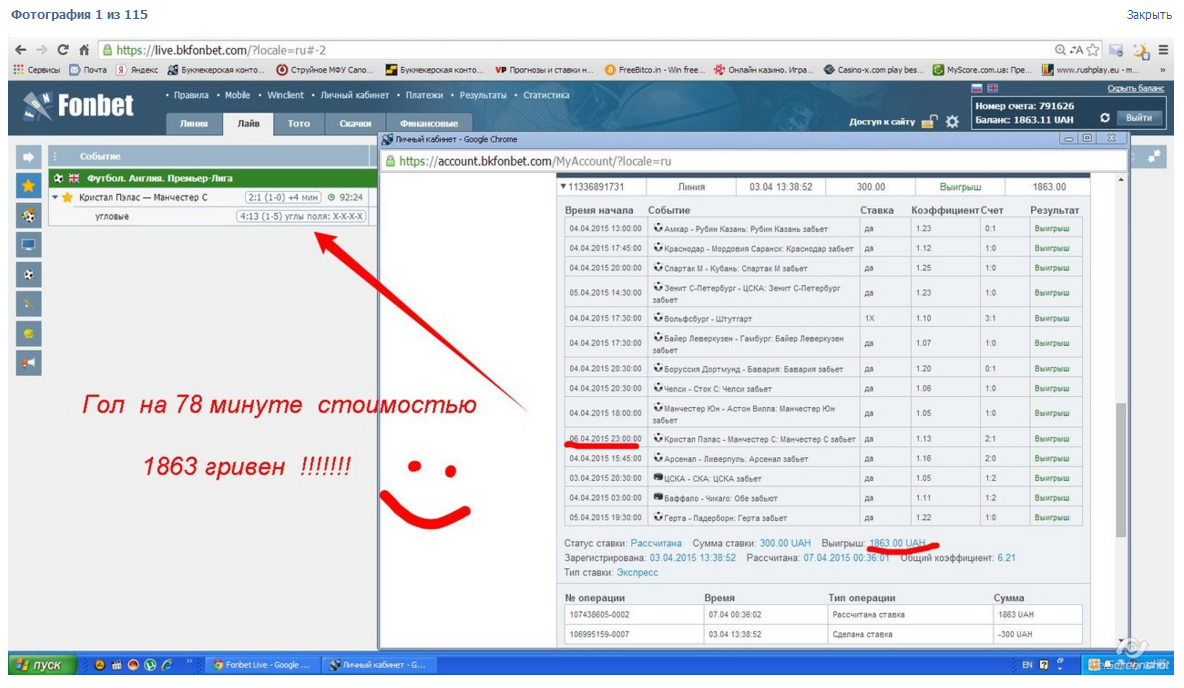Select the bottom megaphone sidebar icon
The image size is (1184, 688).
click(29, 363)
